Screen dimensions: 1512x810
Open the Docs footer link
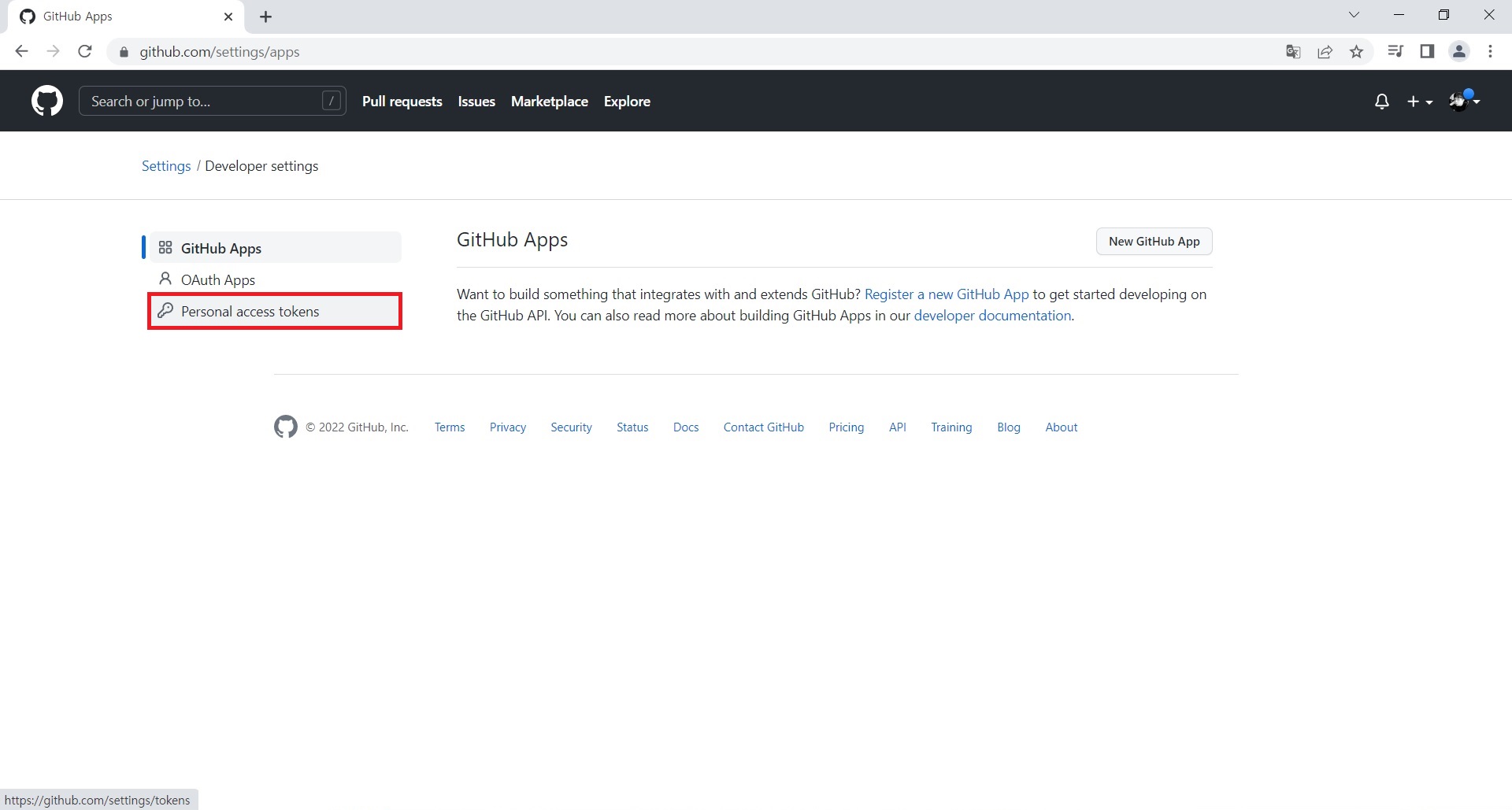(x=686, y=427)
